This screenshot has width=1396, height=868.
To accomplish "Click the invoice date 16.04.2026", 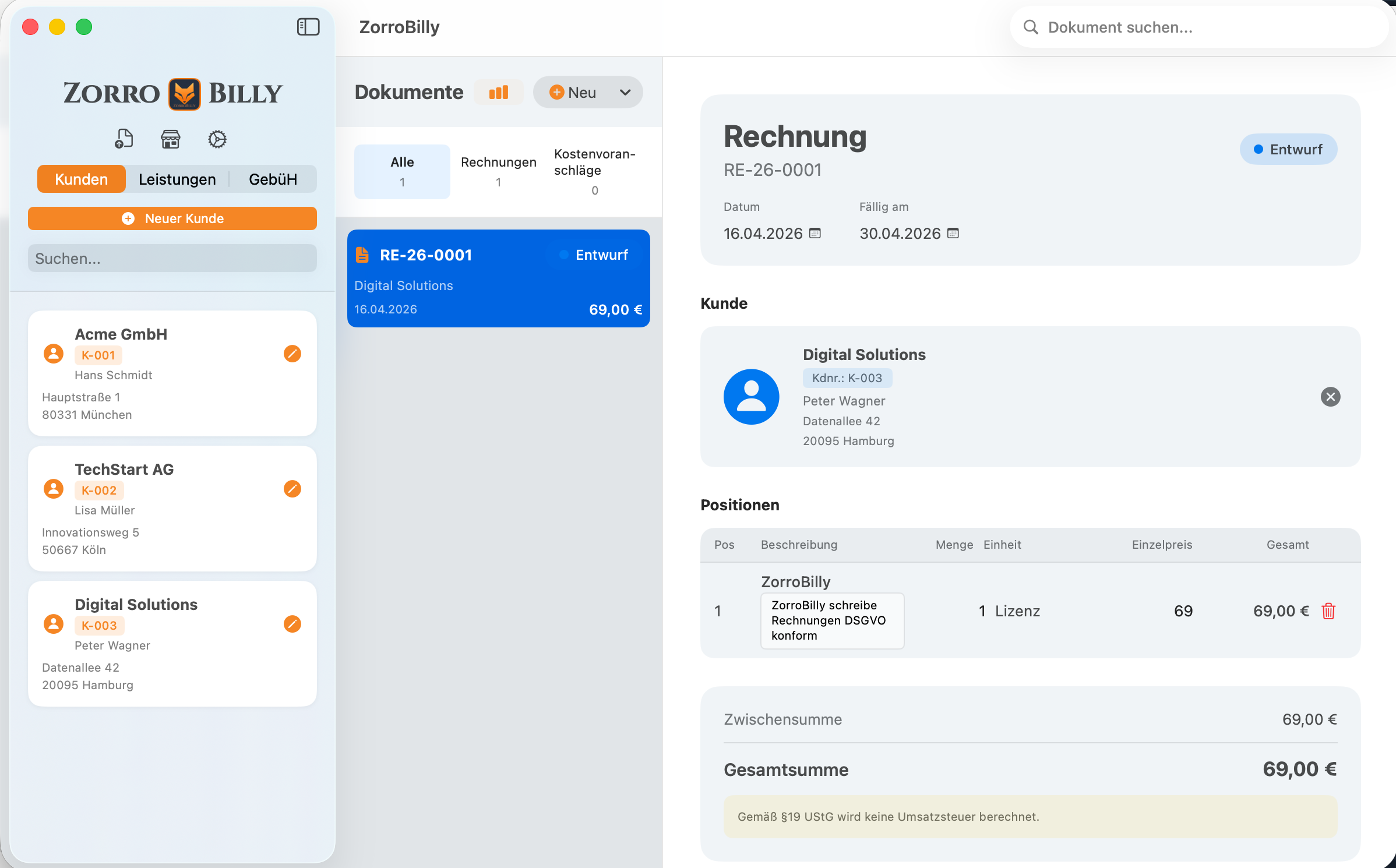I will 763,234.
